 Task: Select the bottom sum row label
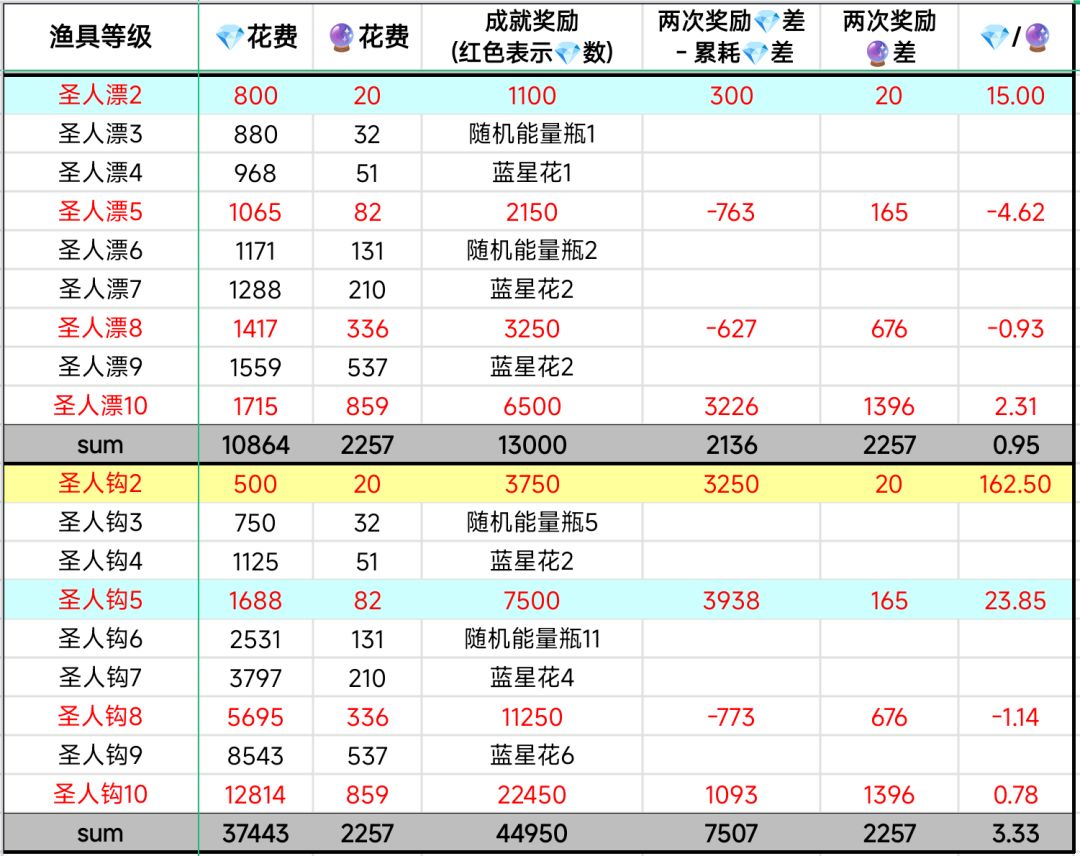coord(101,833)
